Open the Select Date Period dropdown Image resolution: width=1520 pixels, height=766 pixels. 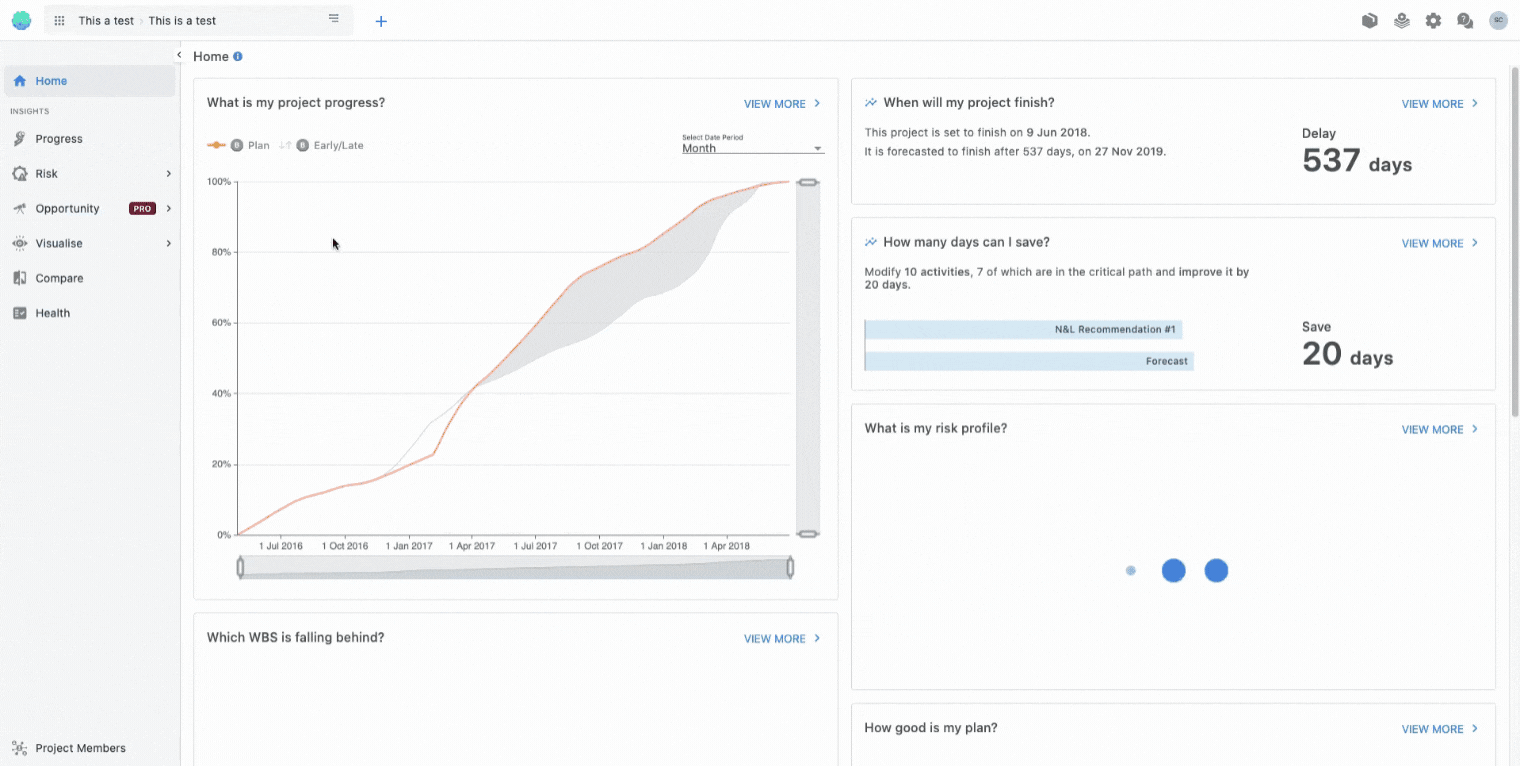752,148
